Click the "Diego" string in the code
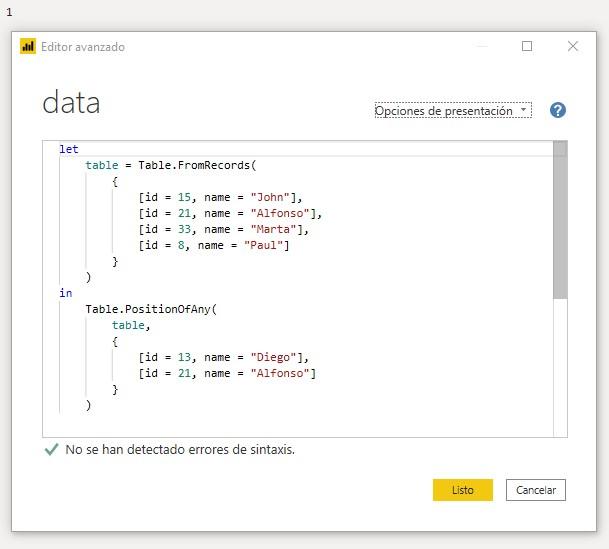Viewport: 609px width, 549px height. click(275, 357)
